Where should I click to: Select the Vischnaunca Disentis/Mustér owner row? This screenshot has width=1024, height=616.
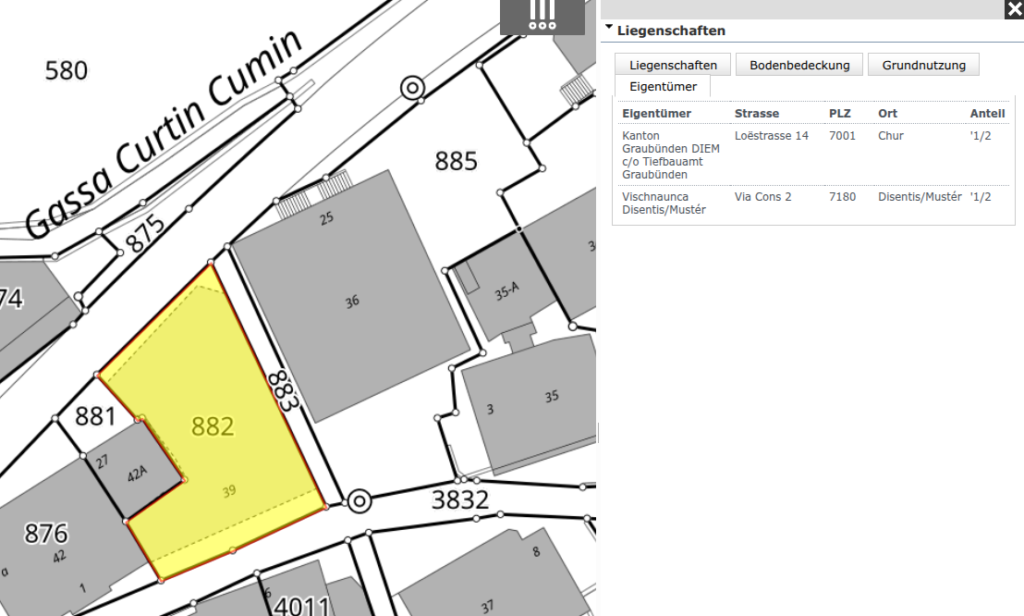[810, 203]
